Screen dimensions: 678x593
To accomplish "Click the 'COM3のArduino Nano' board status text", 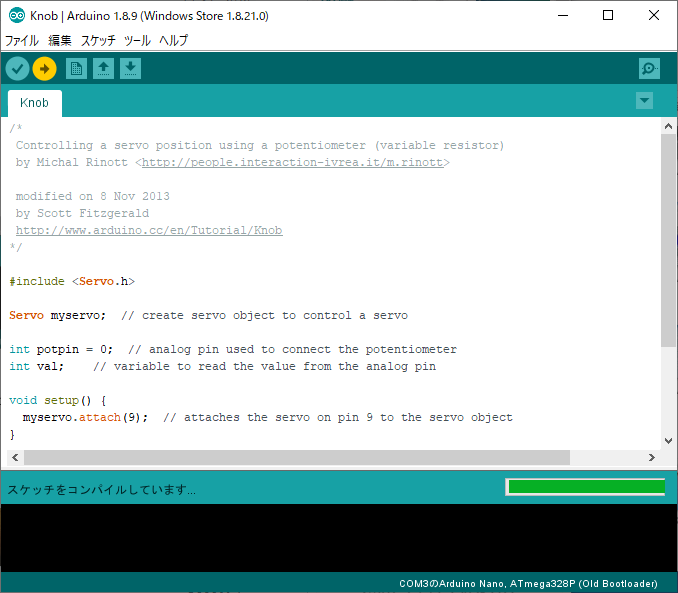I will [x=528, y=583].
